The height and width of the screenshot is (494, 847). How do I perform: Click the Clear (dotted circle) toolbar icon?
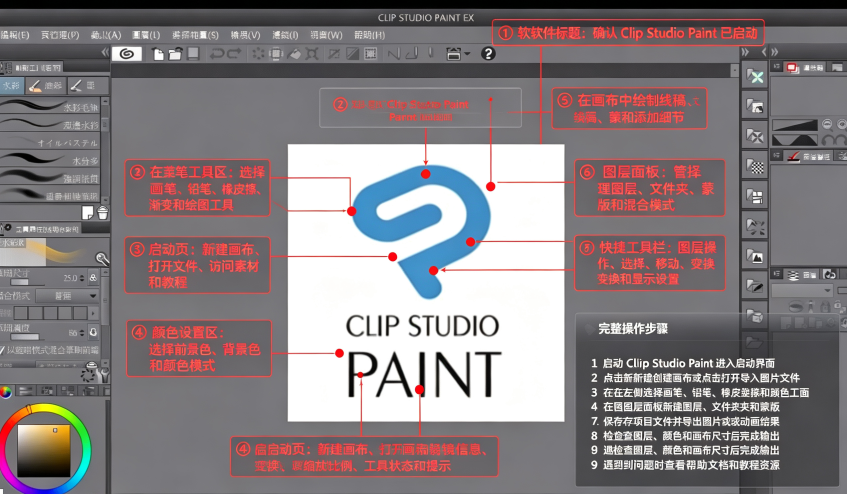(259, 53)
